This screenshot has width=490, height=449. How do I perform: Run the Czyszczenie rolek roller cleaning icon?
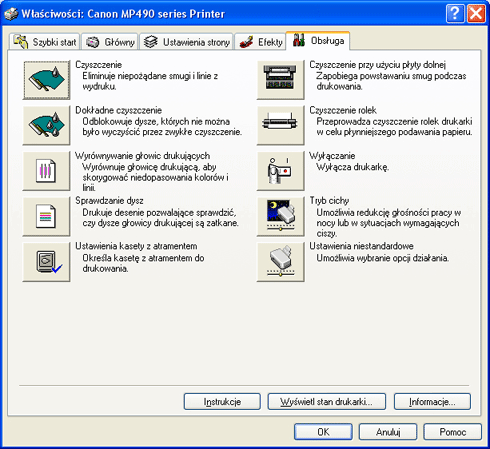pyautogui.click(x=280, y=125)
